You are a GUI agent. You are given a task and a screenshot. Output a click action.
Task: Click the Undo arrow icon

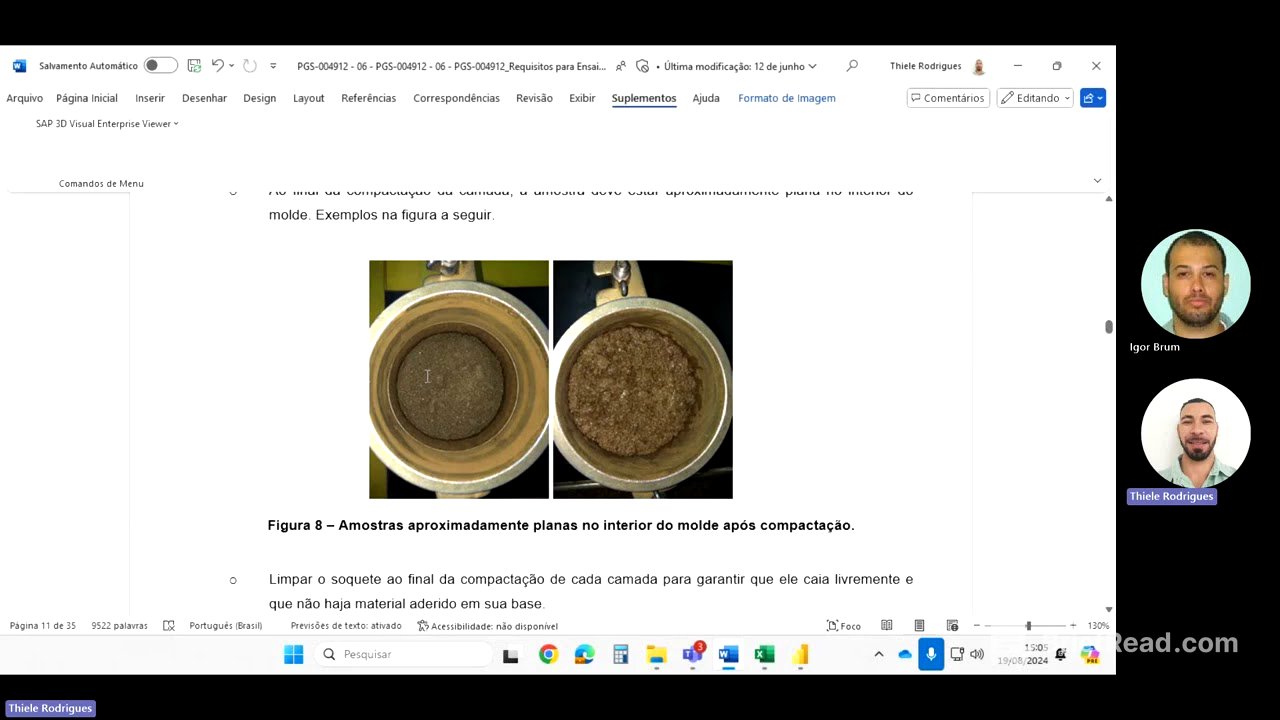217,66
